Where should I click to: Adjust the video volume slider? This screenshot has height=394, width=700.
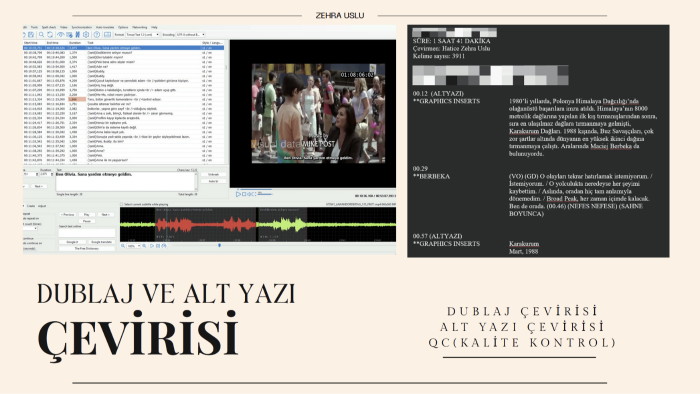(x=265, y=194)
